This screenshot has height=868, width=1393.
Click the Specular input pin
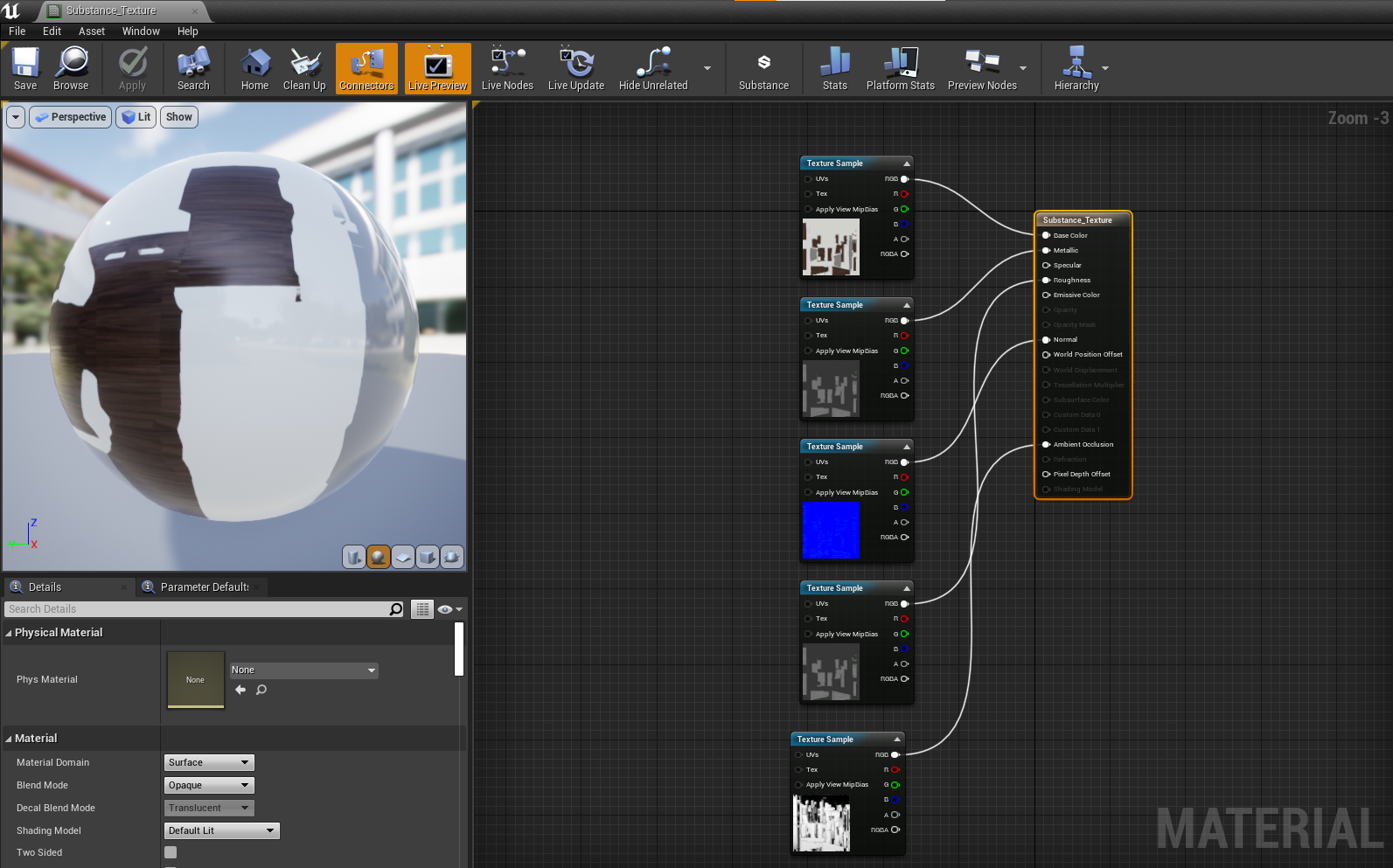point(1046,265)
